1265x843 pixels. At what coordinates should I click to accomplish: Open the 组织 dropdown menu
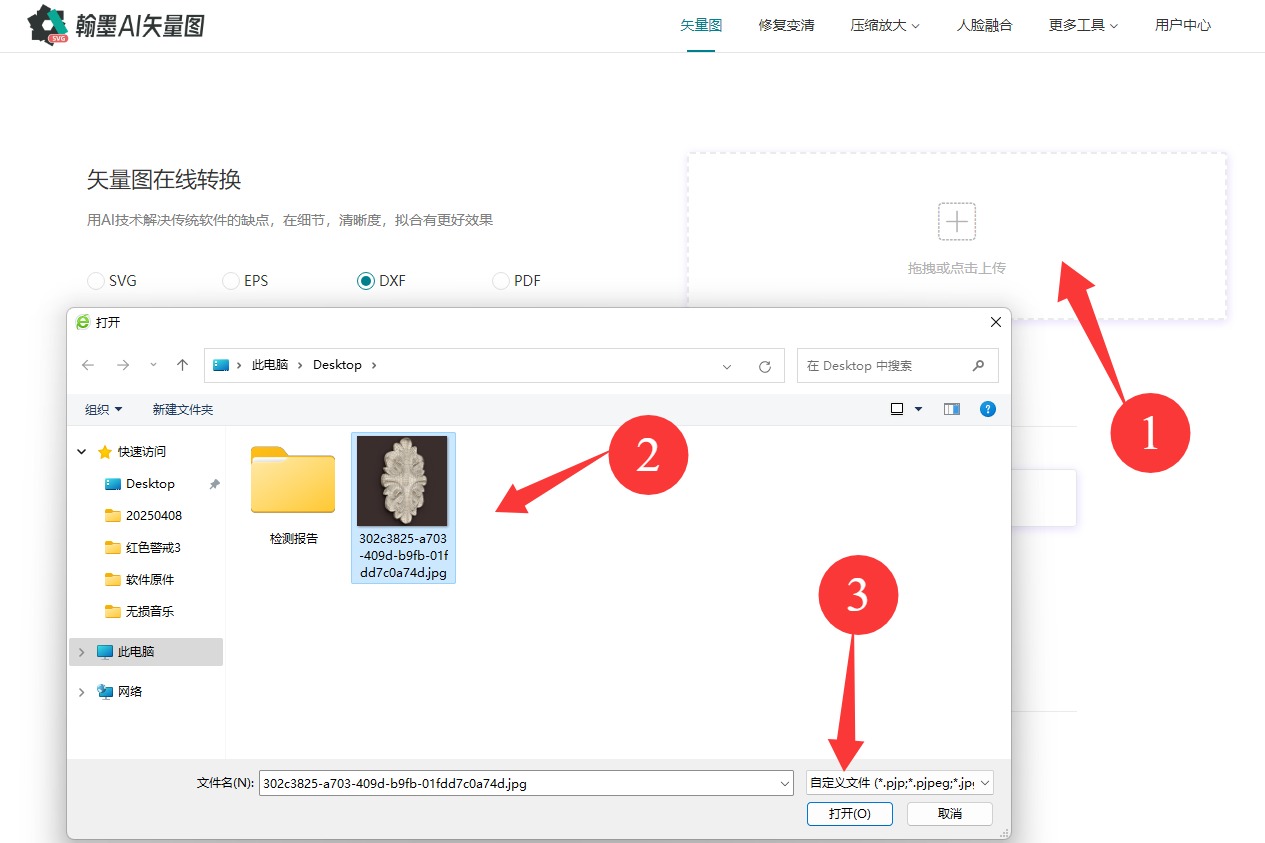pyautogui.click(x=103, y=410)
